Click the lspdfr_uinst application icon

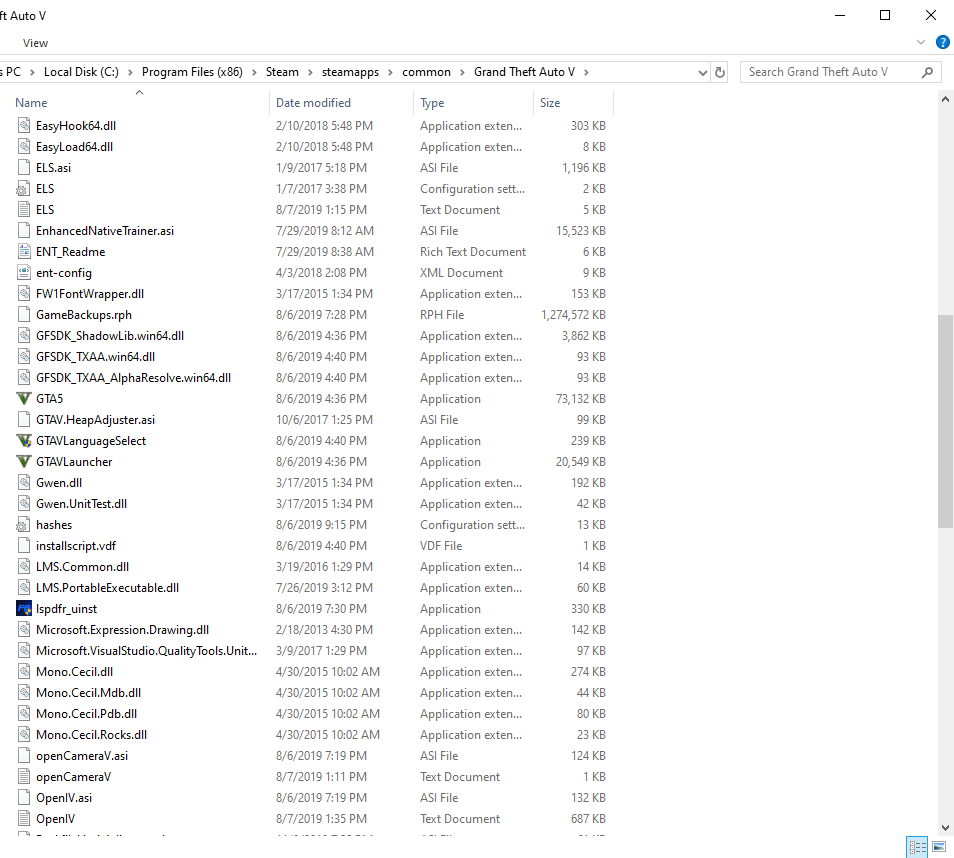point(24,609)
